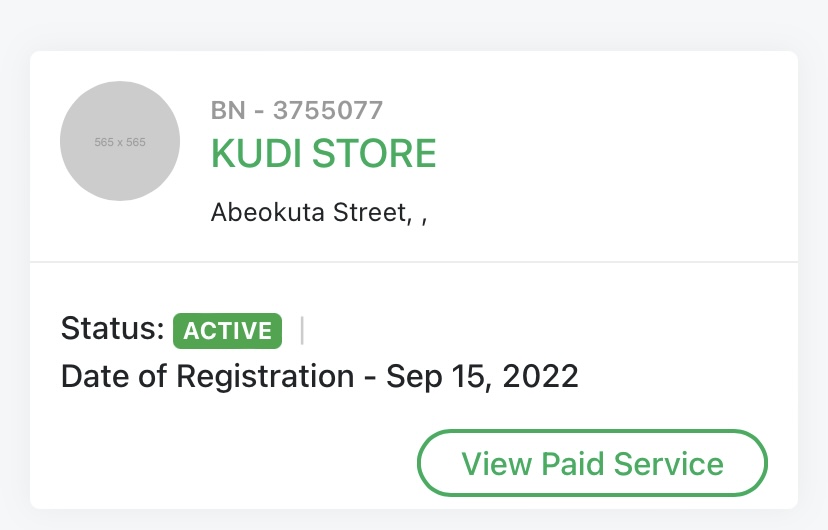Click the word "Street" in the address

point(370,213)
